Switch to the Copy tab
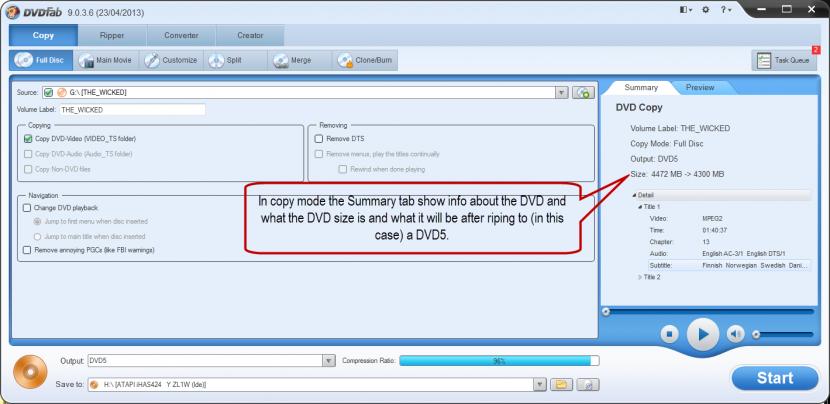Screen dimensions: 830x404 click(43, 35)
